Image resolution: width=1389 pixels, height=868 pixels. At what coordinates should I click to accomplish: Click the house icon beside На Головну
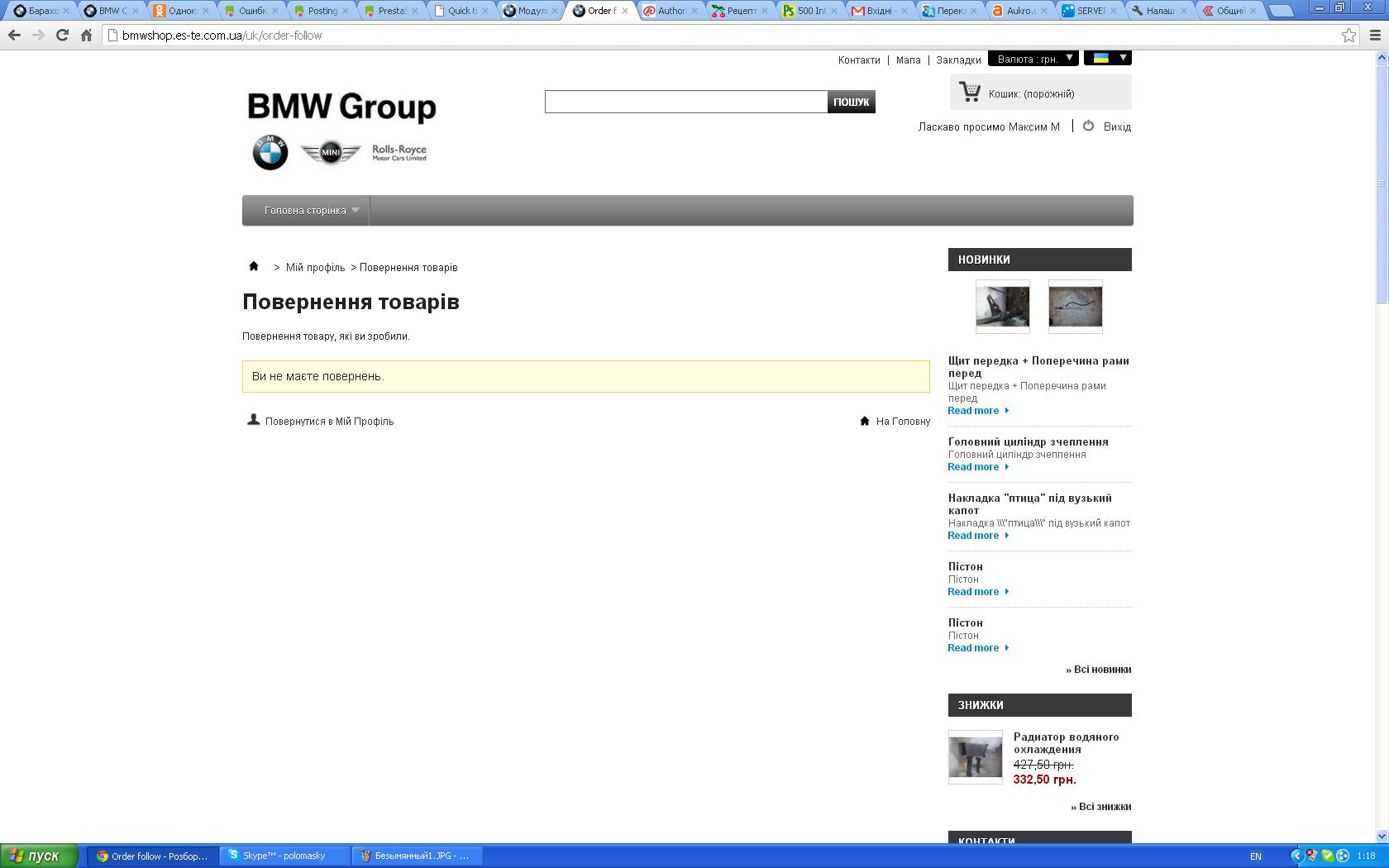865,421
